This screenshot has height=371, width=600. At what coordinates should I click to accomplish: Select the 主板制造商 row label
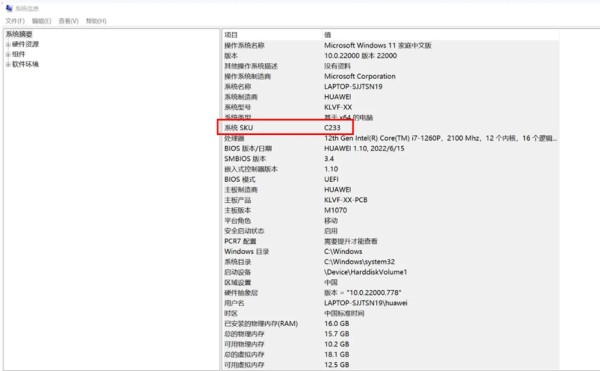[241, 190]
